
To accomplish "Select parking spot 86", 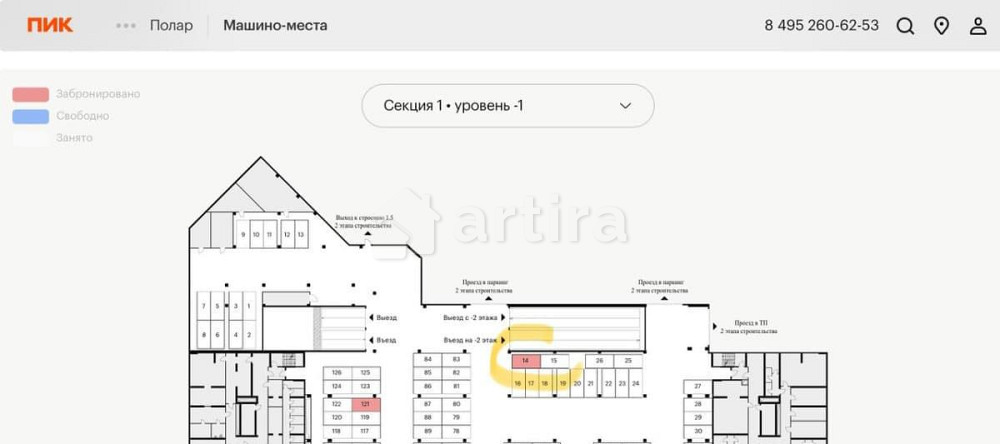I will 427,387.
